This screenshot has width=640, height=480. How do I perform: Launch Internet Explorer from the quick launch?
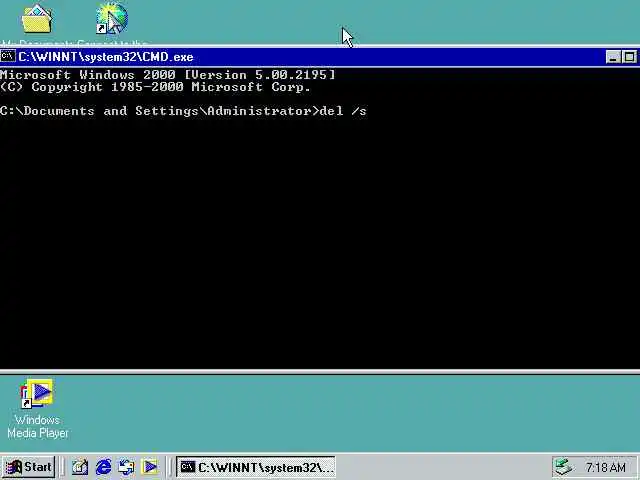tap(103, 467)
